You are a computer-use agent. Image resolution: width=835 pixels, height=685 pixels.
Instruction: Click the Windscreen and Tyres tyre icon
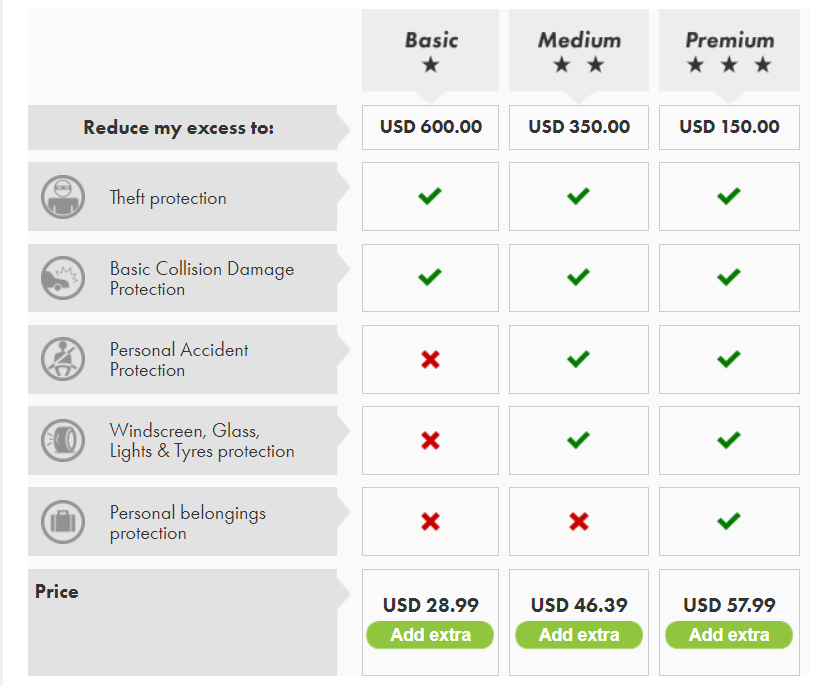tap(63, 441)
